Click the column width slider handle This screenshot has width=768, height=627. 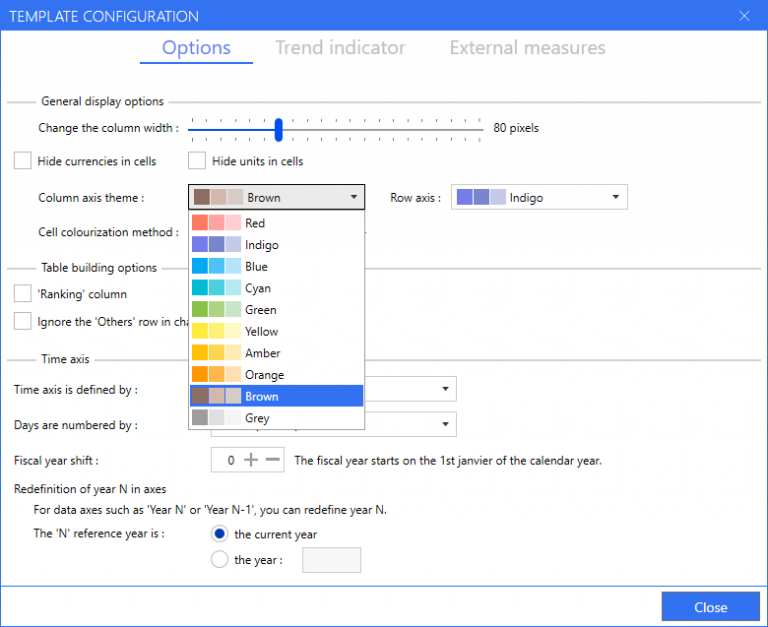tap(279, 129)
